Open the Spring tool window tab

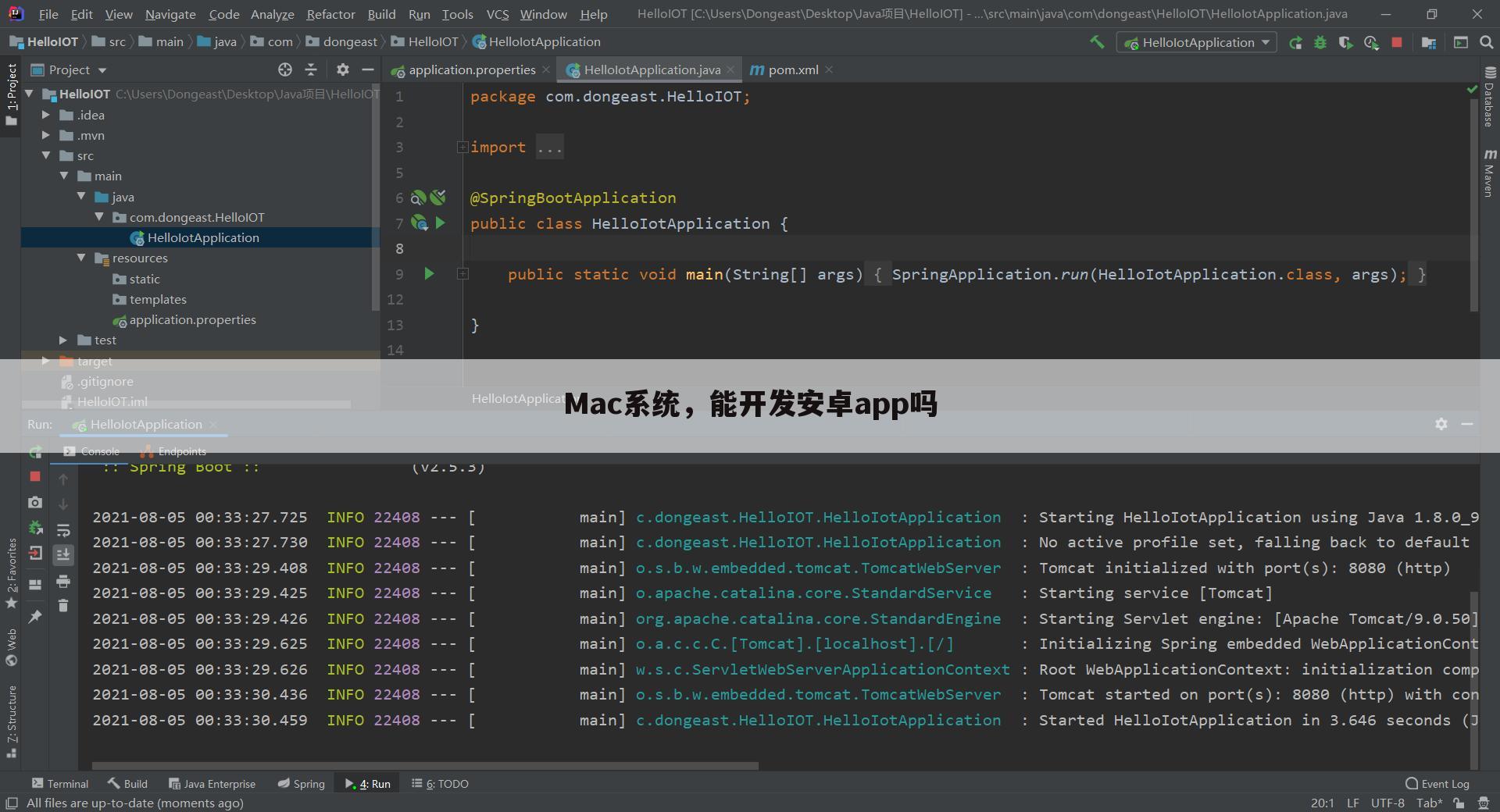301,784
